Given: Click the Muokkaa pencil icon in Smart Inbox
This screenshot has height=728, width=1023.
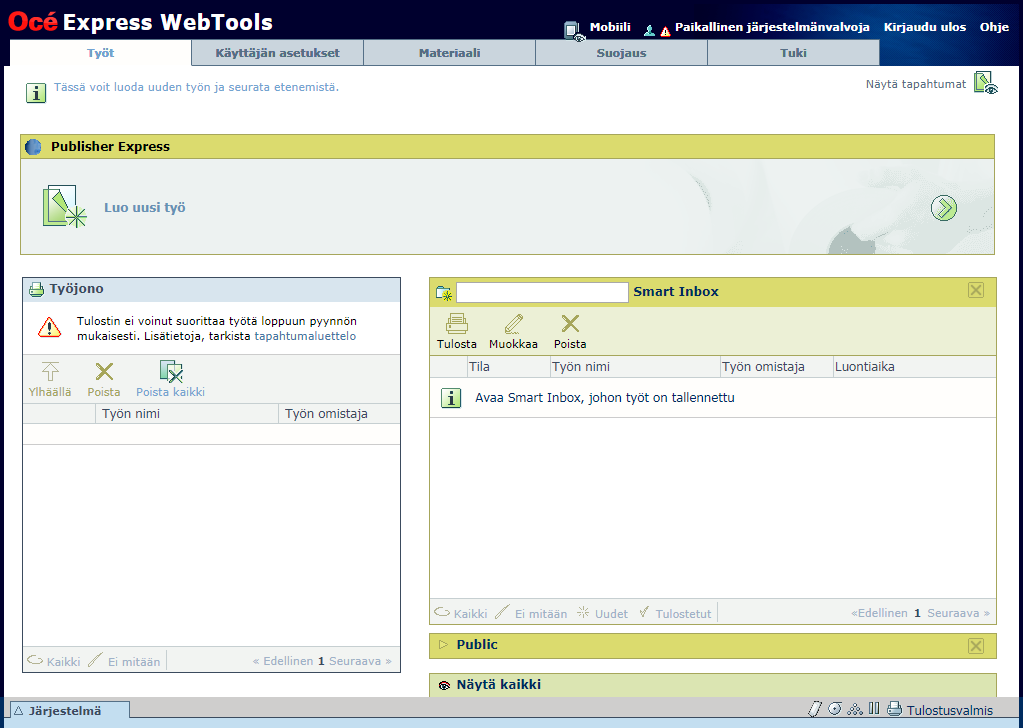Looking at the screenshot, I should 513,324.
